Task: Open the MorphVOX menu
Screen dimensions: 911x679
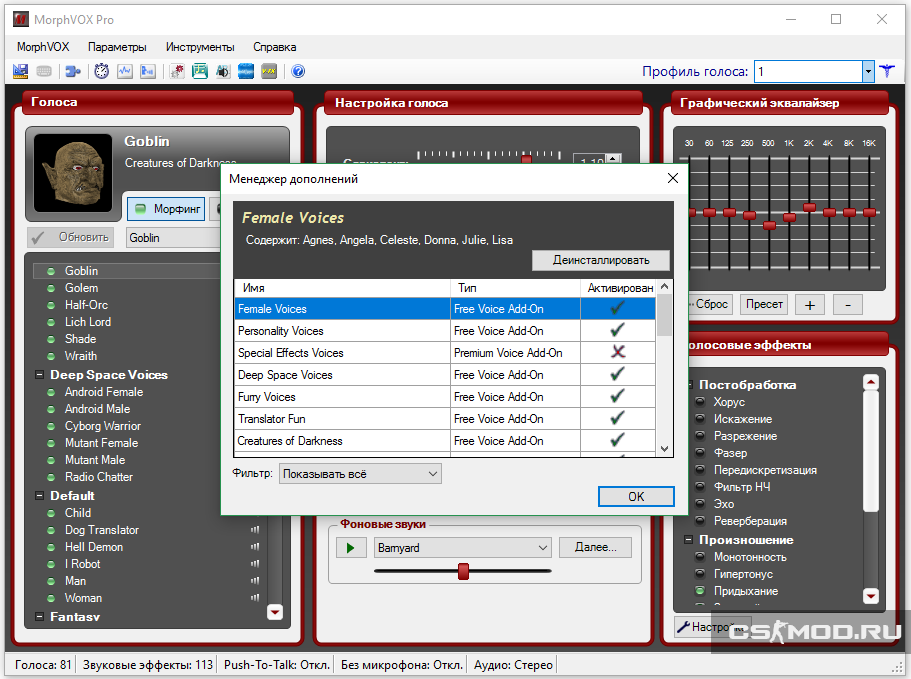Action: (43, 47)
